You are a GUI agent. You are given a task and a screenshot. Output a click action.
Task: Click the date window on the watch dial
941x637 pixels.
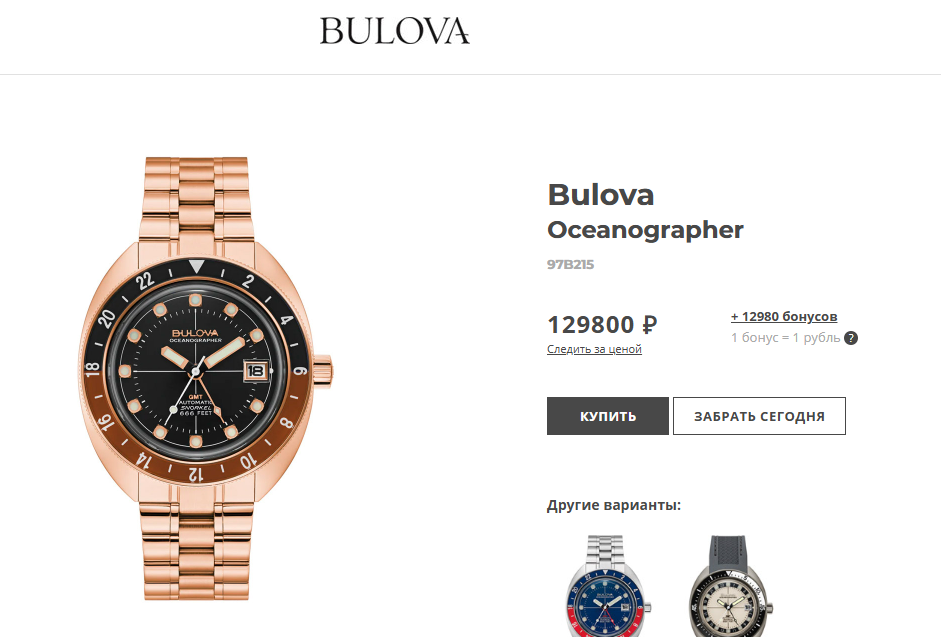pos(255,370)
